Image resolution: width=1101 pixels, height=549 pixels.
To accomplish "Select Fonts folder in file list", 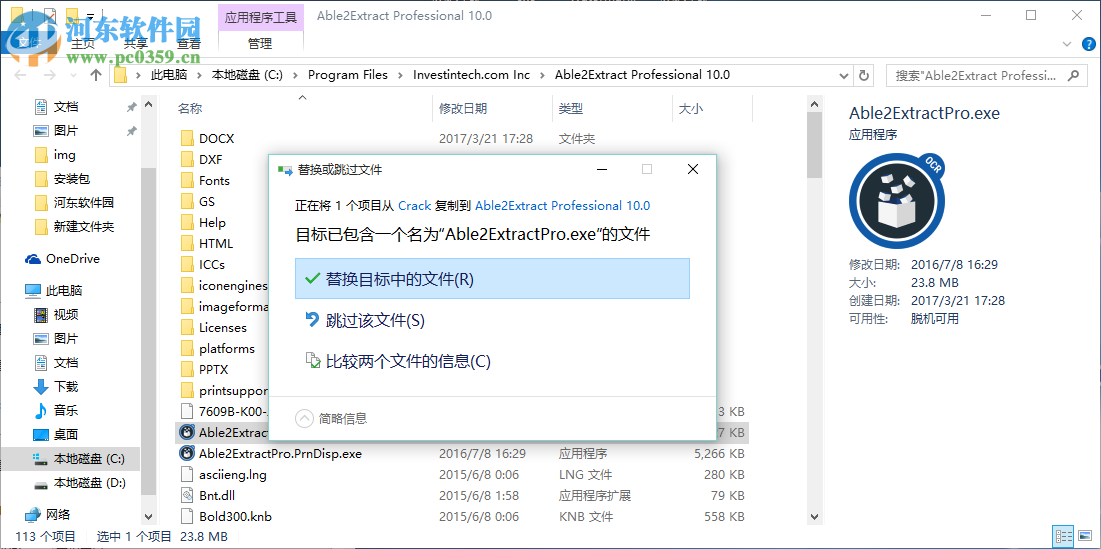I will [214, 180].
